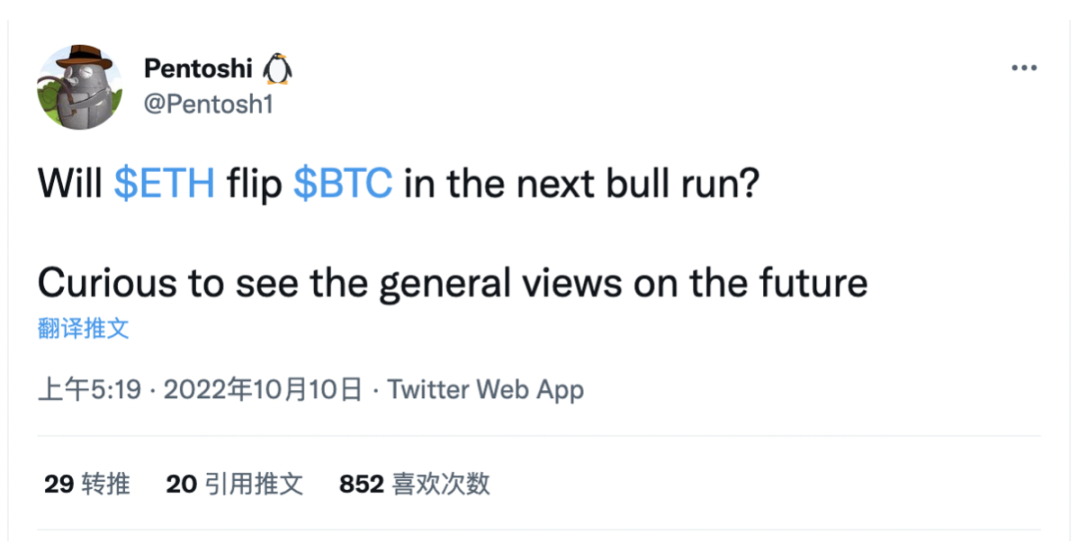Click the 上午5:19 timestamp
This screenshot has height=544, width=1087.
(89, 389)
